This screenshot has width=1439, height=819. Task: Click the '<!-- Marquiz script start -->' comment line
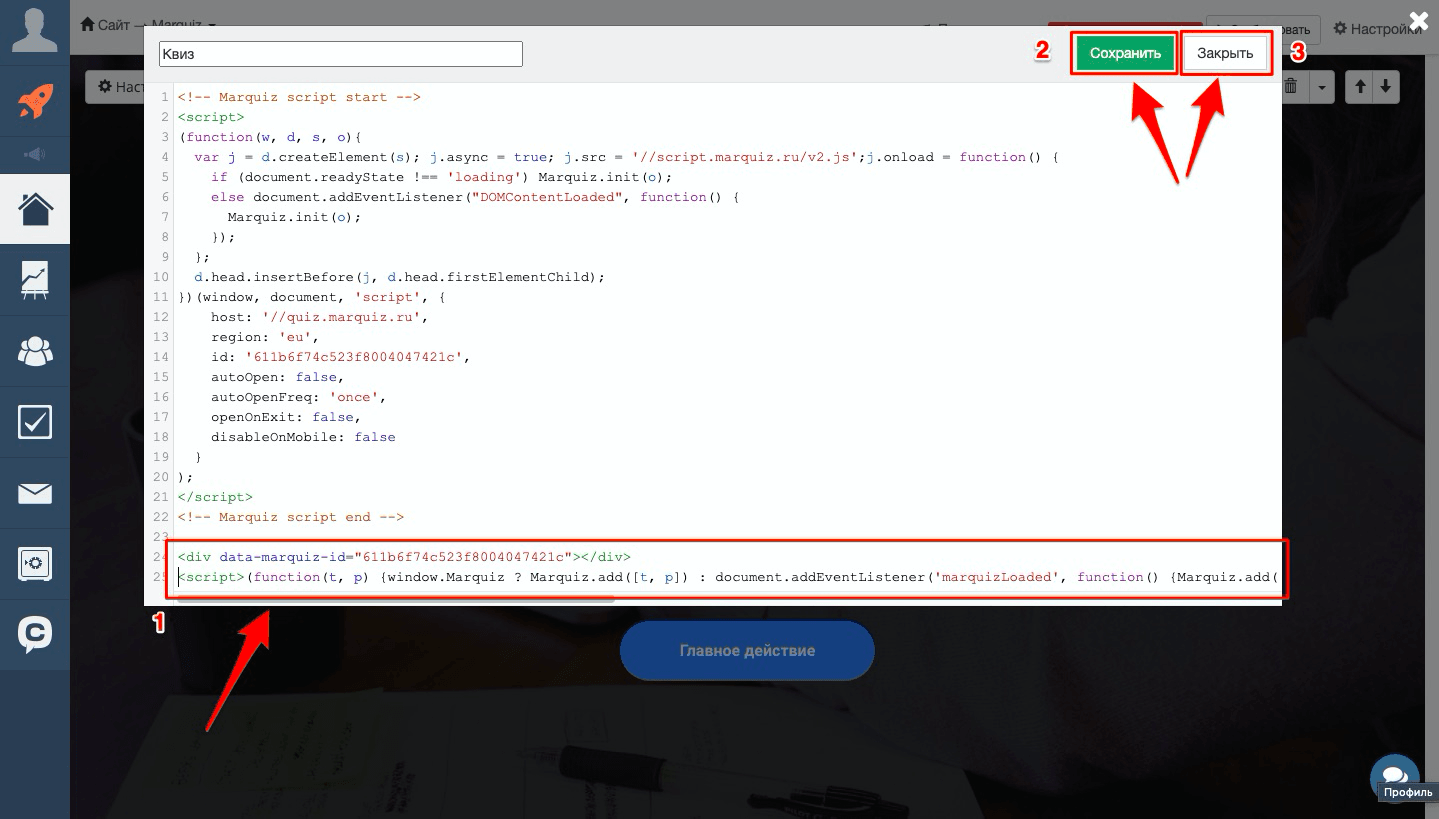tap(299, 97)
